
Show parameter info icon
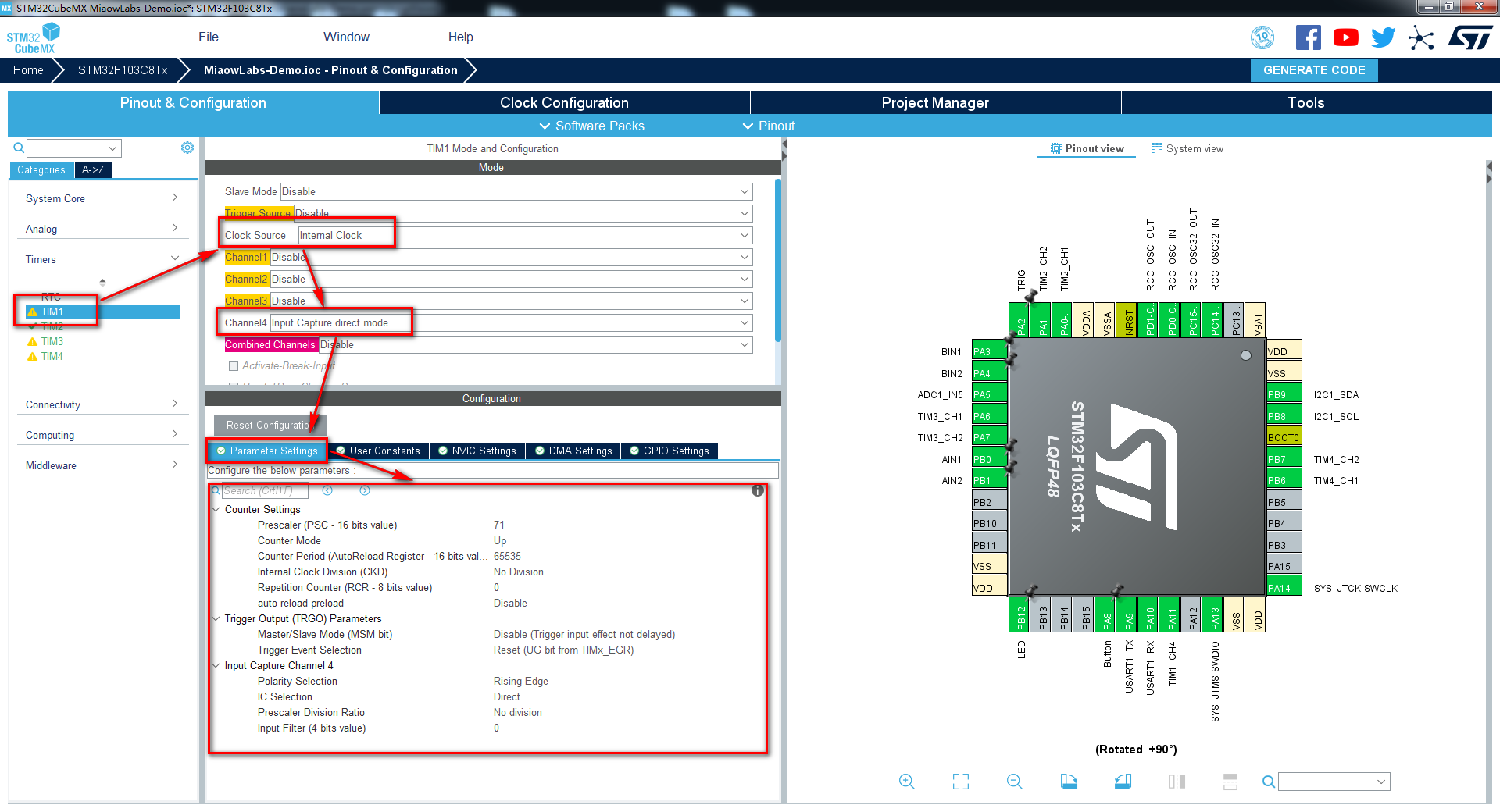coord(758,490)
